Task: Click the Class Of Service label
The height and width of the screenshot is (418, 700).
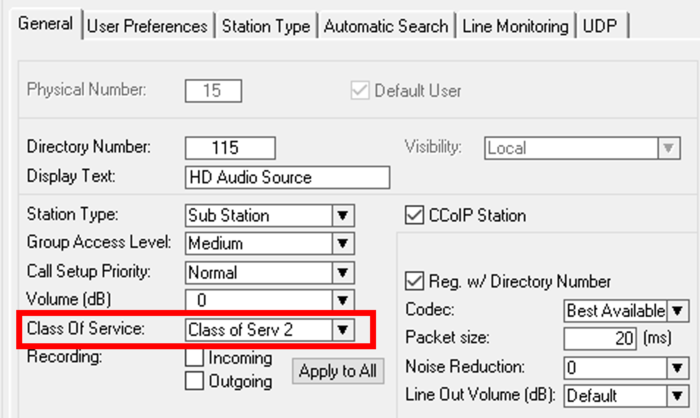Action: tap(86, 329)
